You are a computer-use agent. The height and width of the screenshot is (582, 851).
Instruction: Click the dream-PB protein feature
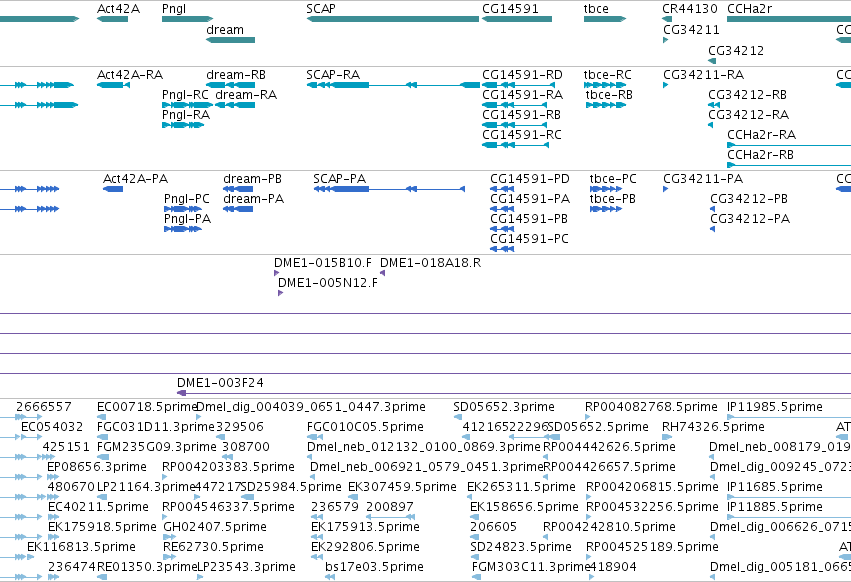(238, 189)
